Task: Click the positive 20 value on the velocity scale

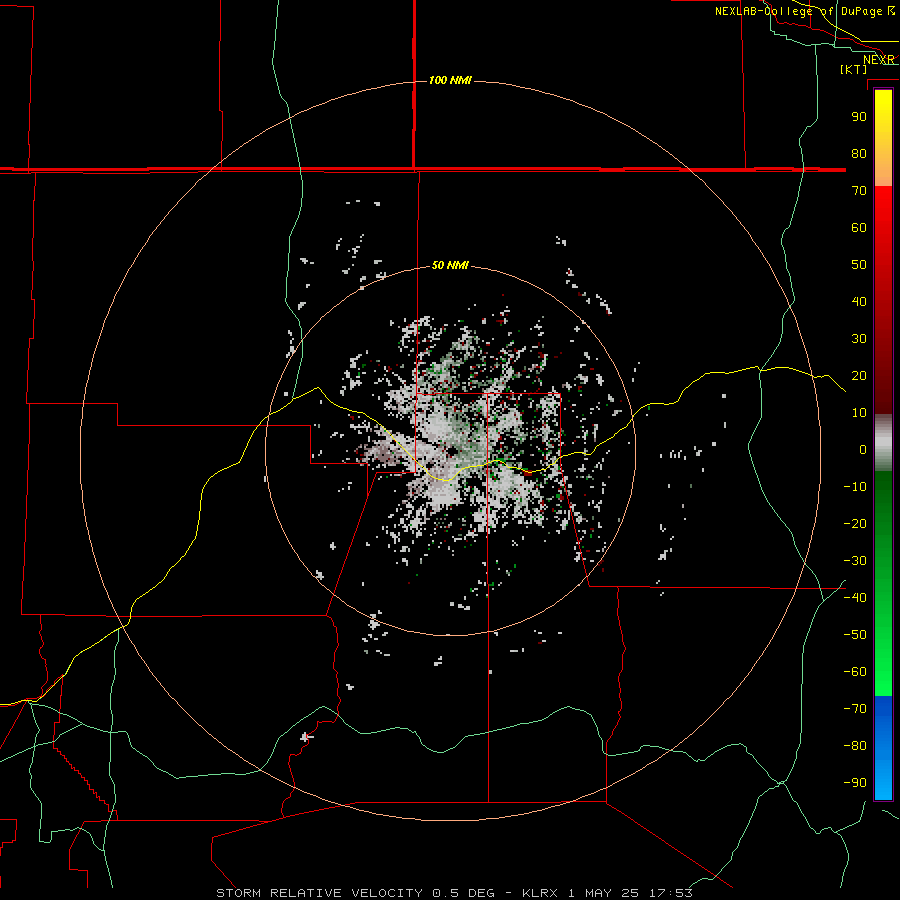Action: coord(859,375)
